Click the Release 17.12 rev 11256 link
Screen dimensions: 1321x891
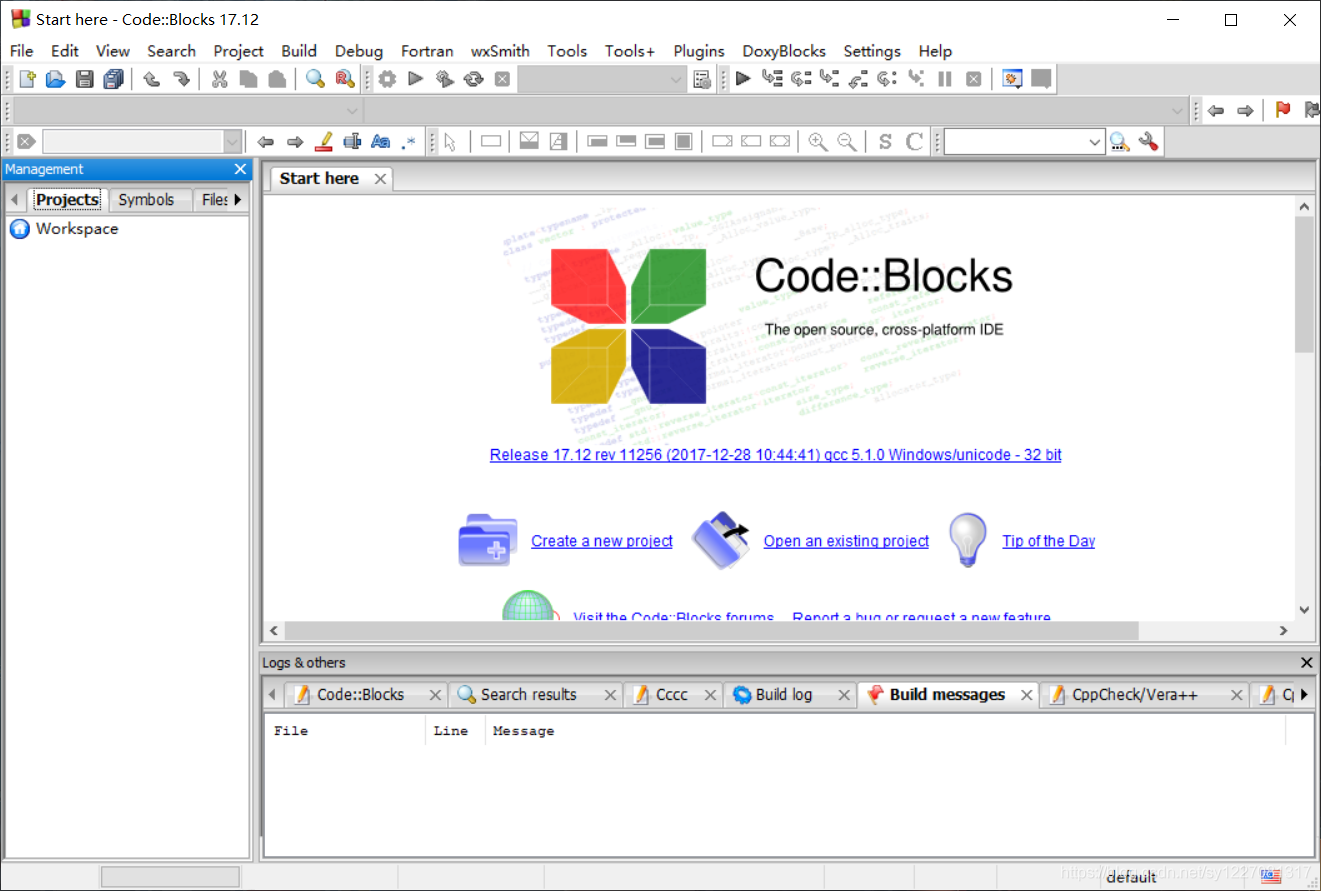(x=776, y=455)
